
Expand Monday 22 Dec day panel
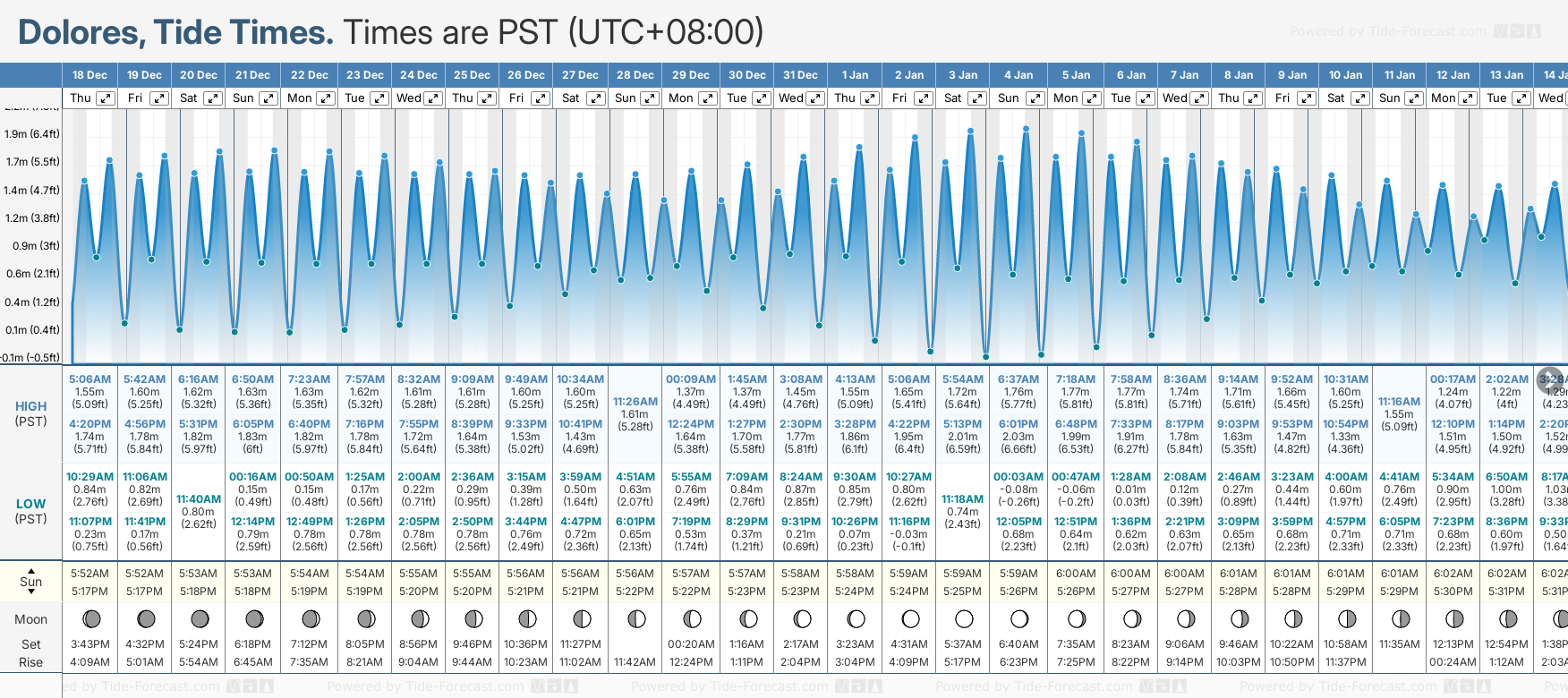point(326,98)
